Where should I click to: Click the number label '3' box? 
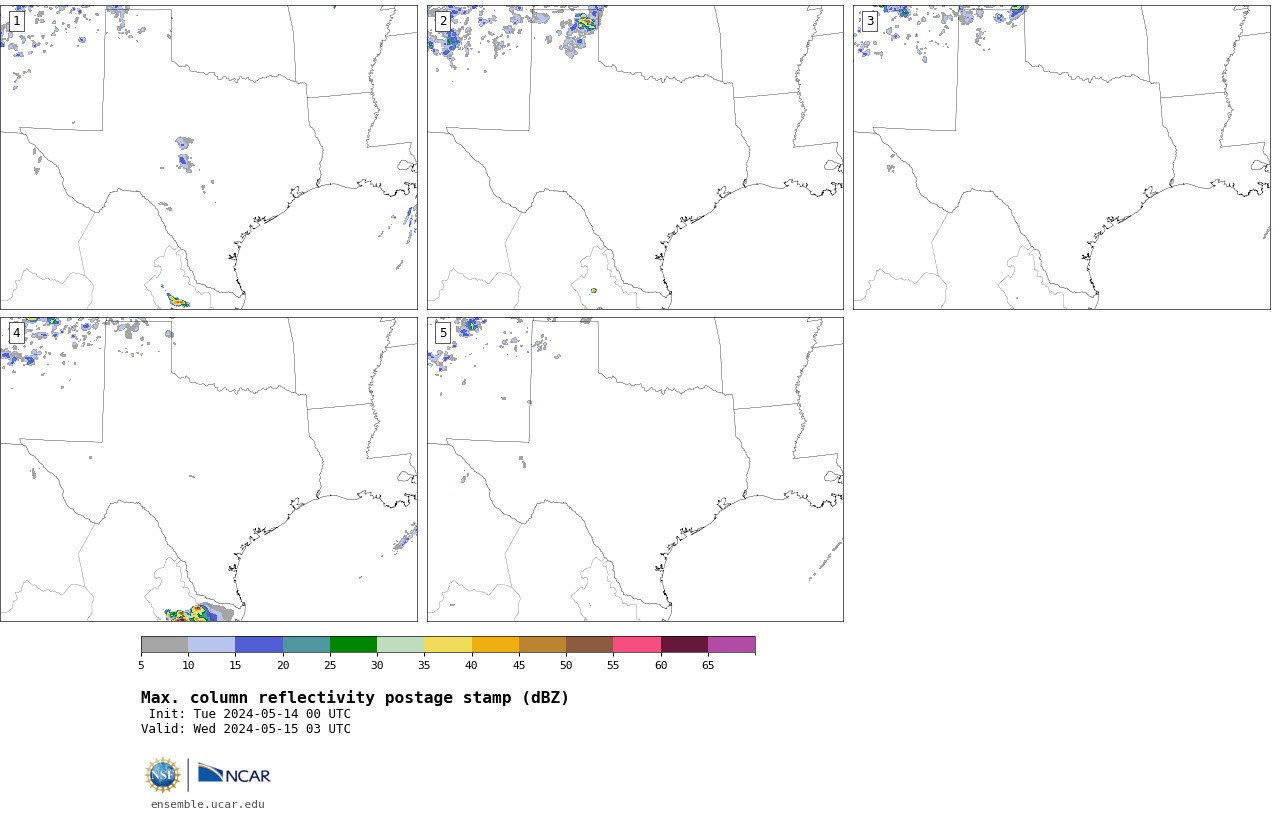coord(869,21)
